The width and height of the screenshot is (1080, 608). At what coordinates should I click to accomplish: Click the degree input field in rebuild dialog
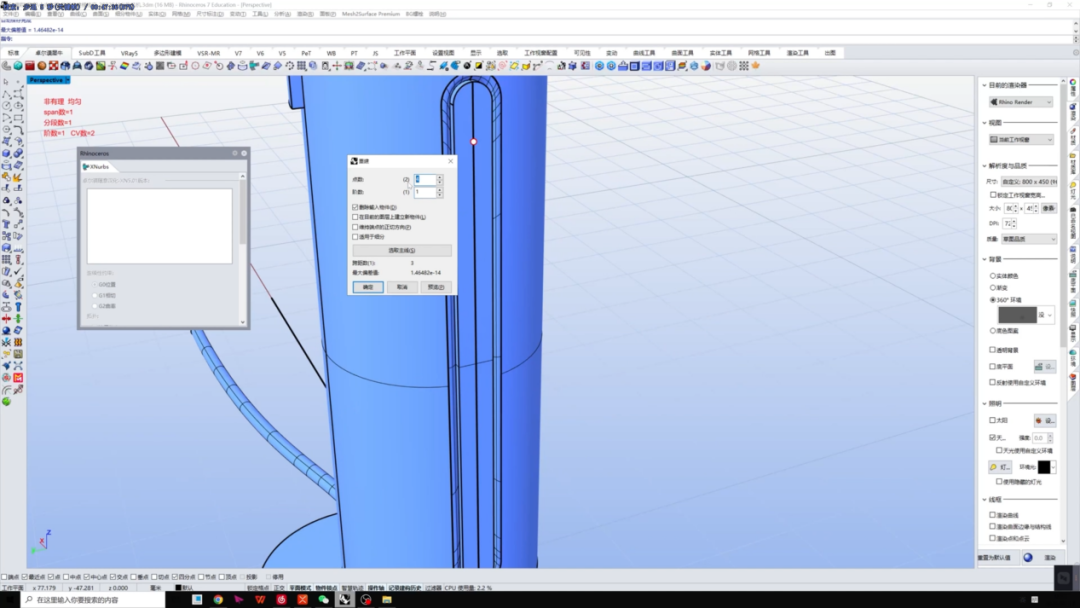425,192
